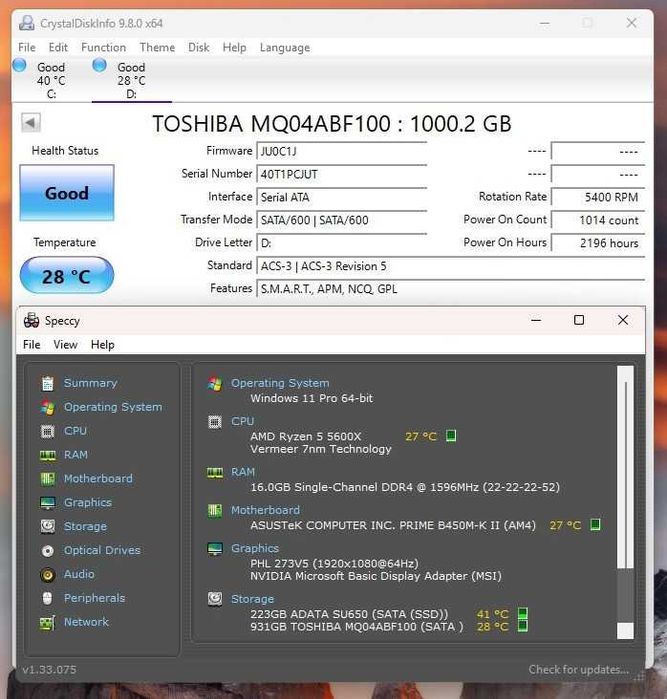Image resolution: width=667 pixels, height=699 pixels.
Task: Open the Help menu in CrystalDiskInfo
Action: pyautogui.click(x=234, y=47)
